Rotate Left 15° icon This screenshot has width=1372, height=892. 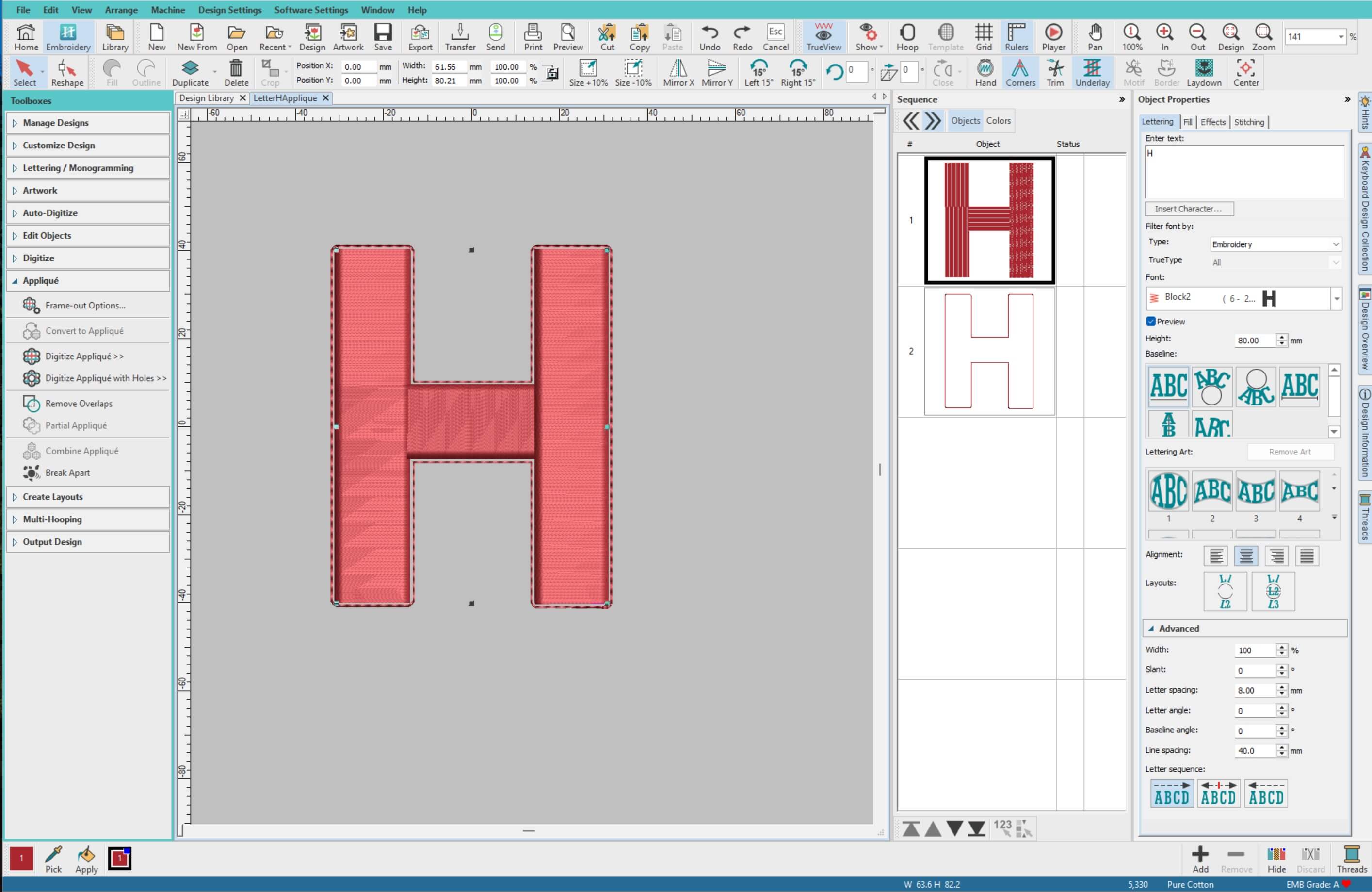point(759,73)
